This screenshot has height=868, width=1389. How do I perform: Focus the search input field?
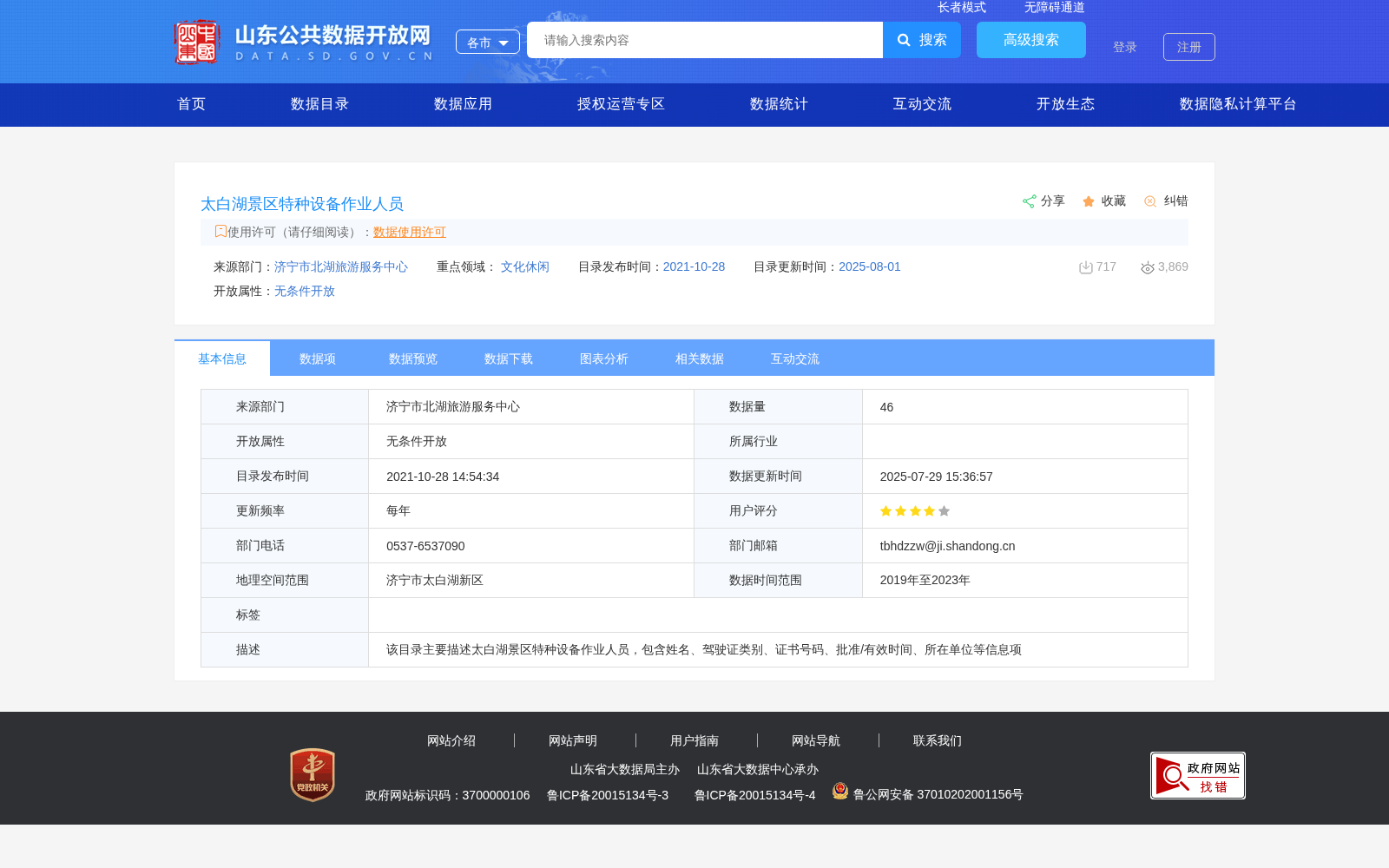[705, 40]
